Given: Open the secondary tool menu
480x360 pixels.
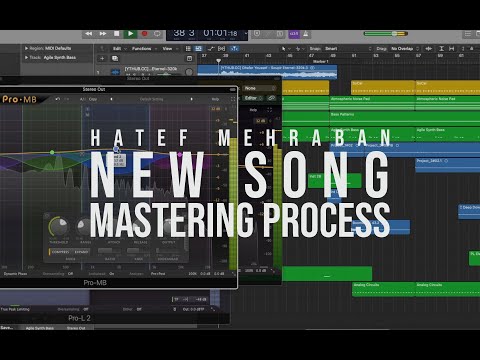Looking at the screenshot, I should (x=300, y=49).
